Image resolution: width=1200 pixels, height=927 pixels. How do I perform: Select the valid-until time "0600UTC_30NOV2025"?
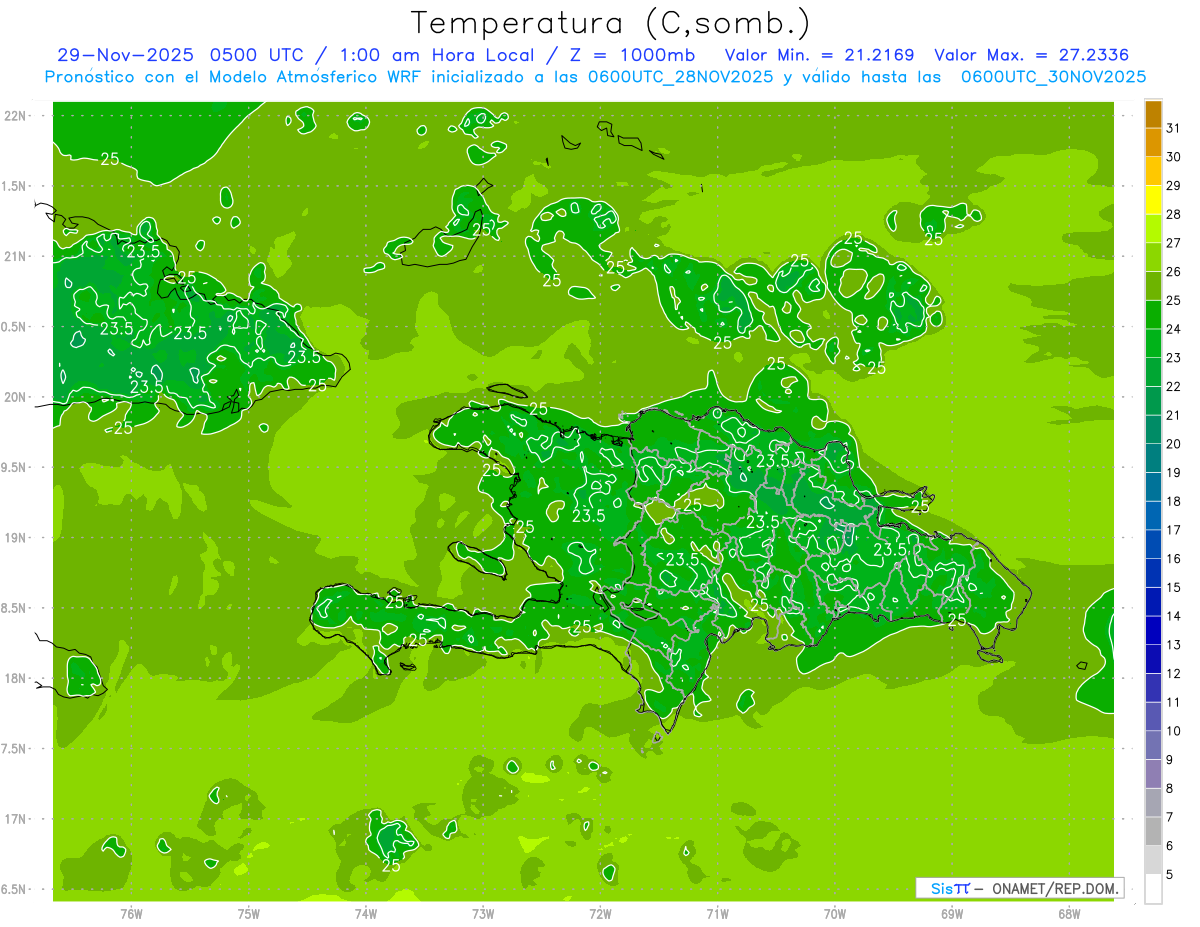click(1053, 77)
